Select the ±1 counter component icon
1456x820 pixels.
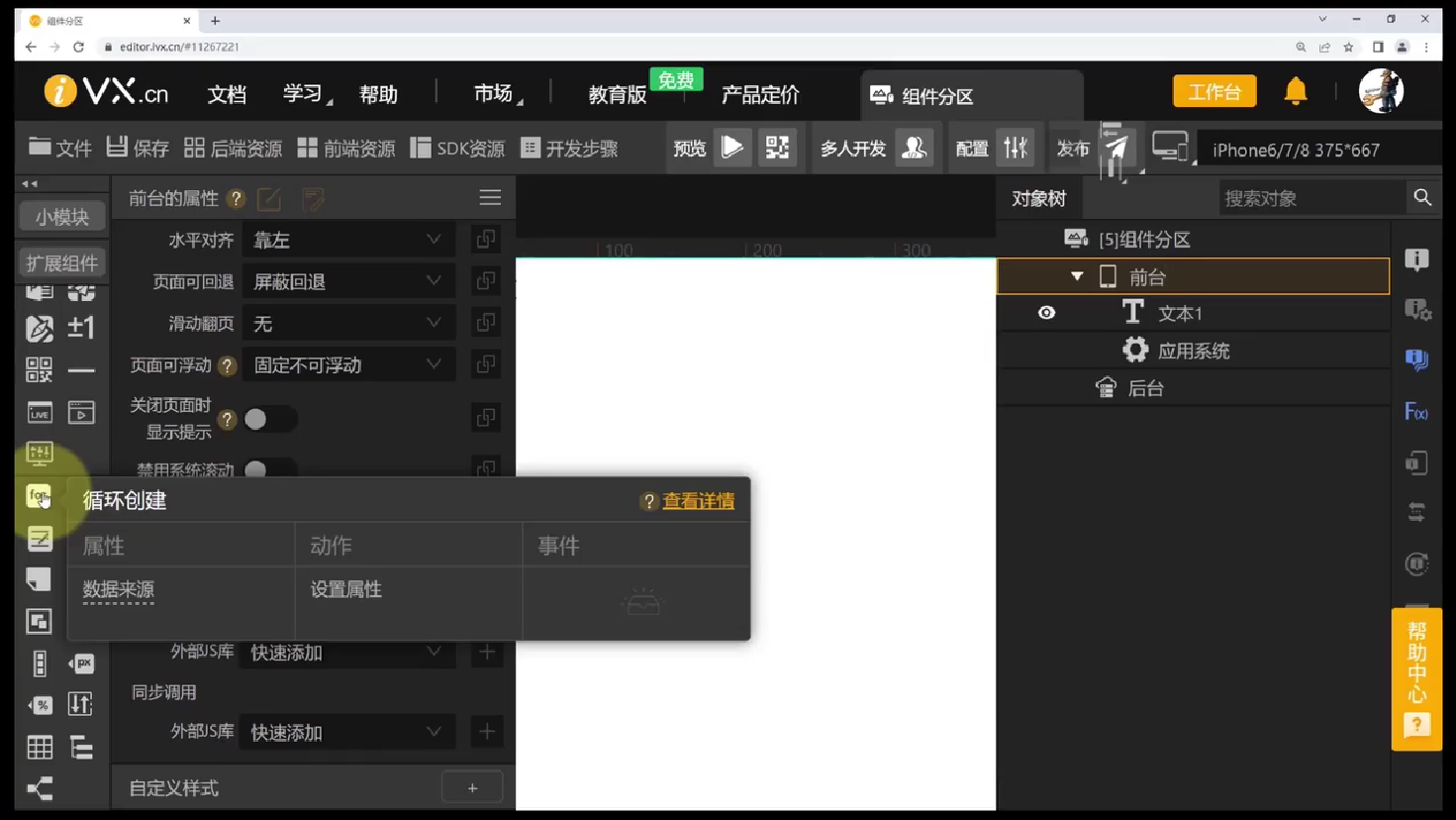click(81, 328)
